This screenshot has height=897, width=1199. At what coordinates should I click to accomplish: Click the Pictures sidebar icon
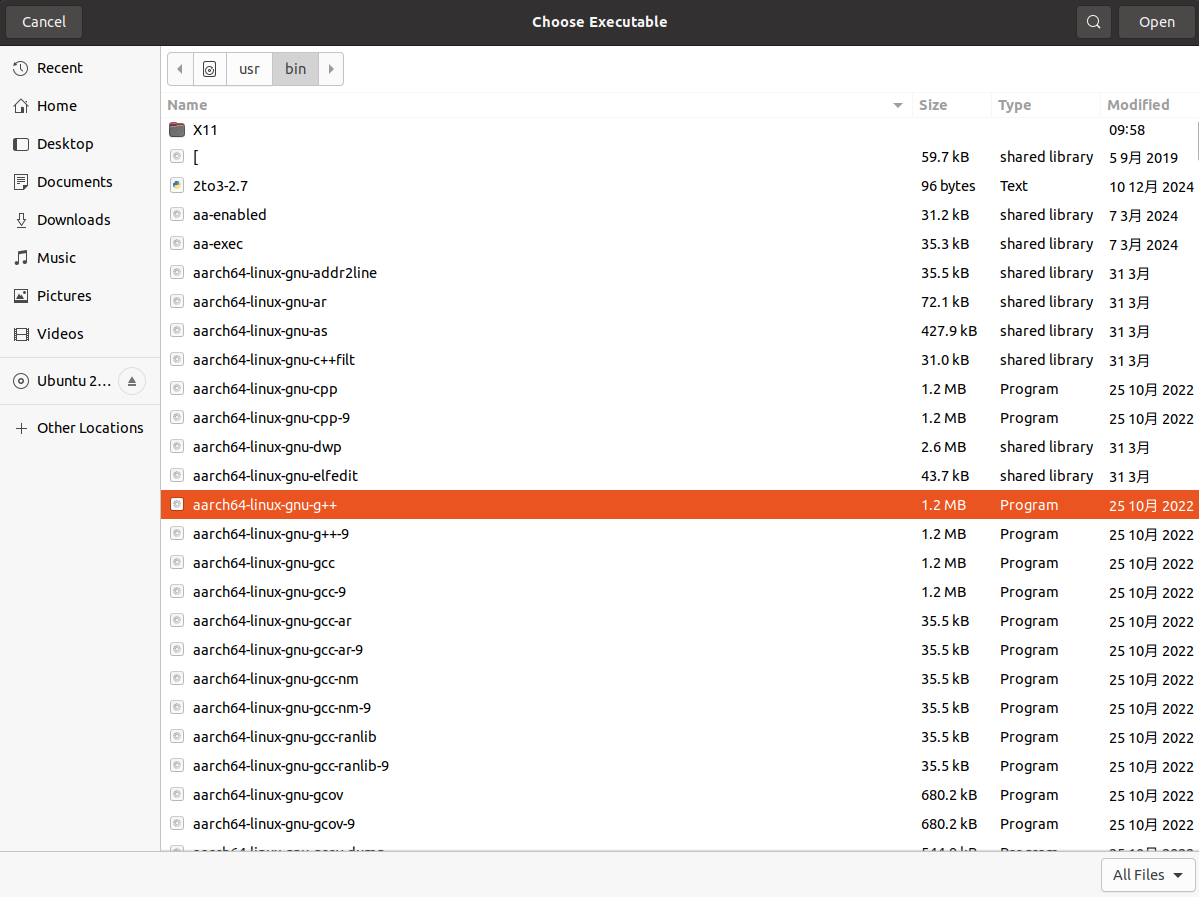[21, 296]
